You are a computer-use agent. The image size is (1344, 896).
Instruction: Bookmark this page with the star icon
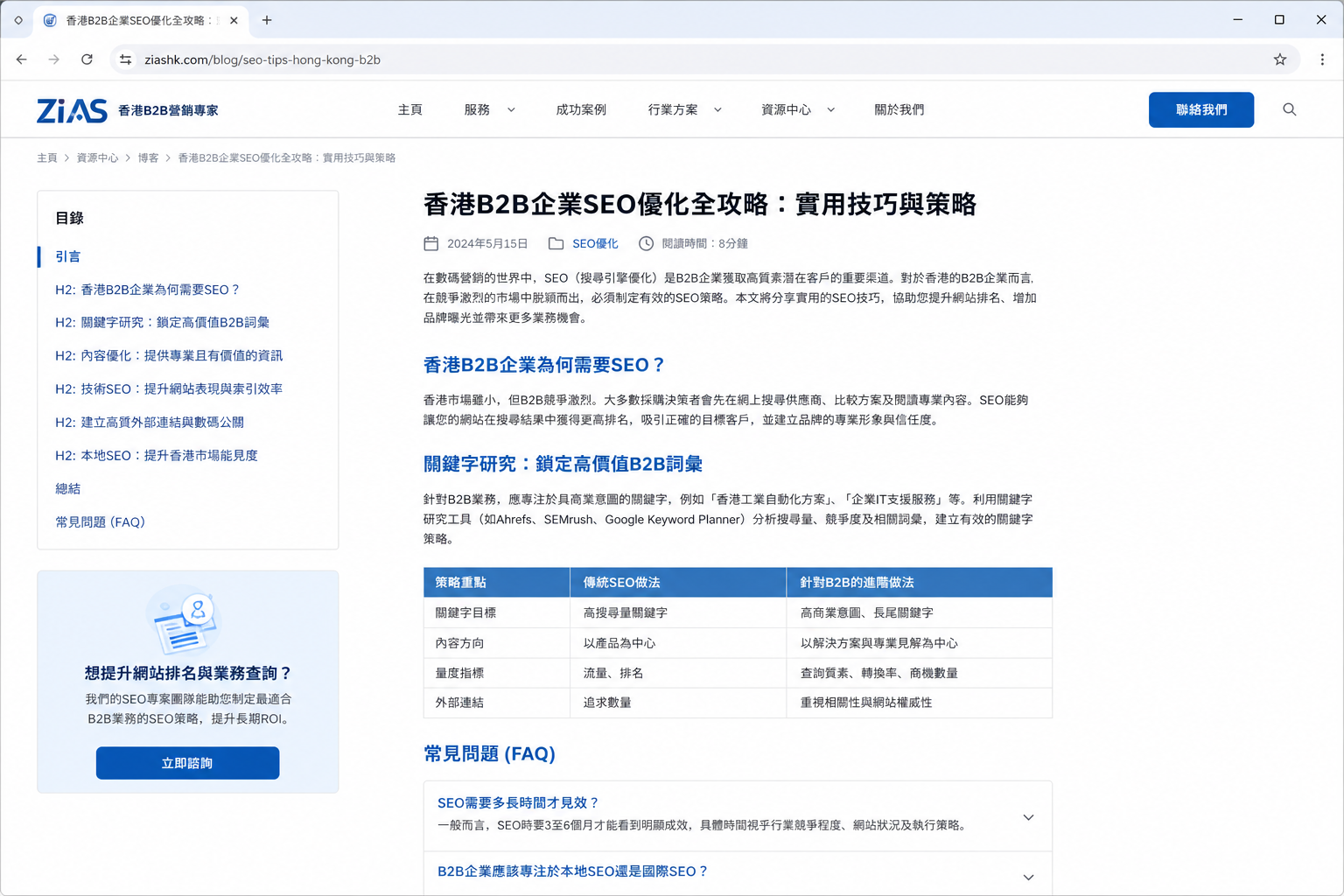coord(1279,59)
